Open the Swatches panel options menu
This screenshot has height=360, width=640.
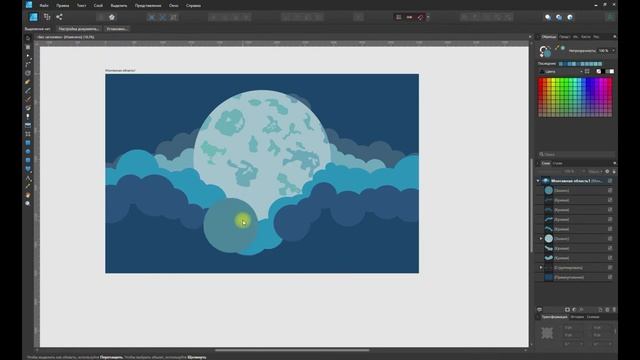614,37
